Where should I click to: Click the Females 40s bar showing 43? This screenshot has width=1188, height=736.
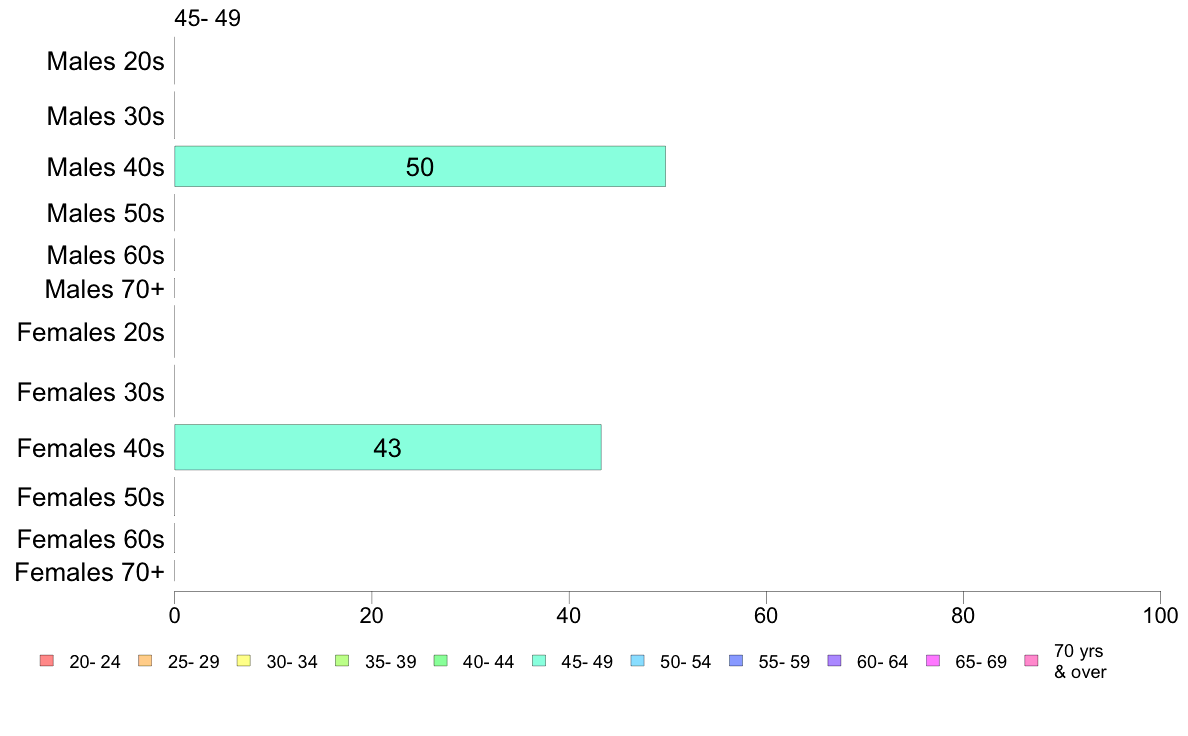tap(388, 447)
